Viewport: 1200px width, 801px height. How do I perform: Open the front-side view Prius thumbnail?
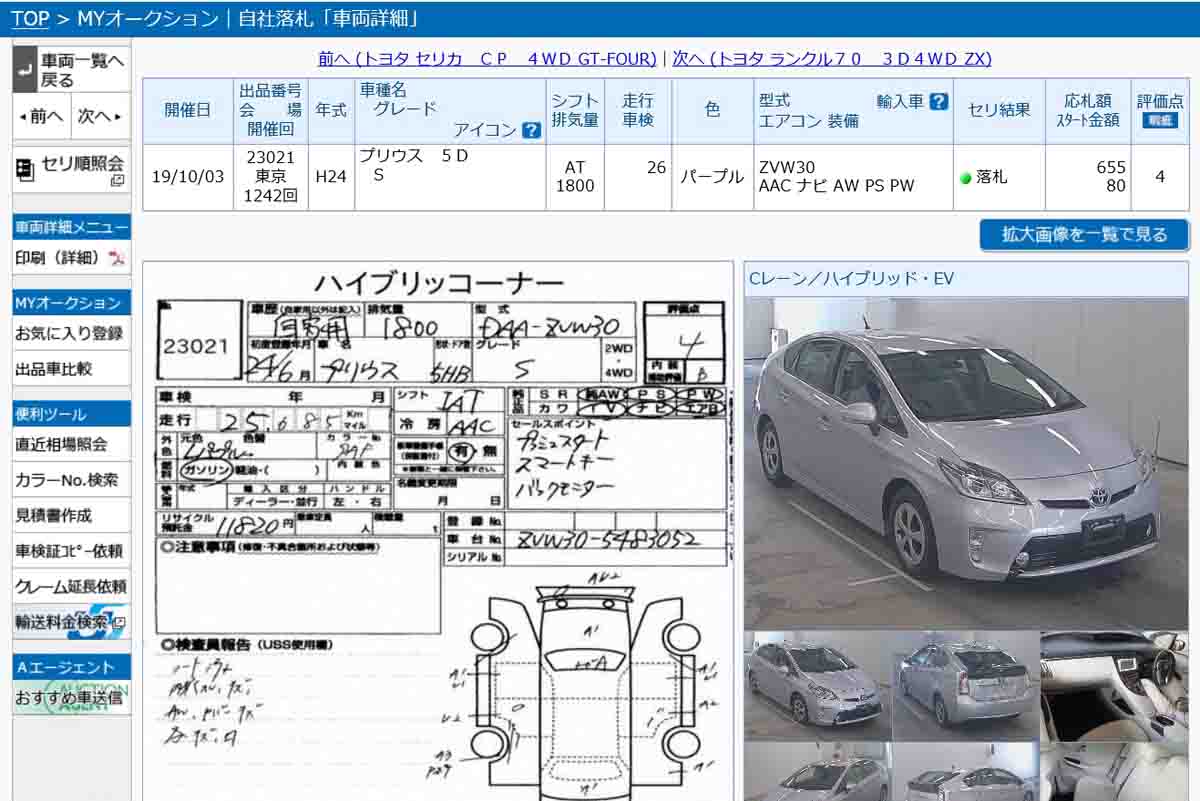point(816,685)
